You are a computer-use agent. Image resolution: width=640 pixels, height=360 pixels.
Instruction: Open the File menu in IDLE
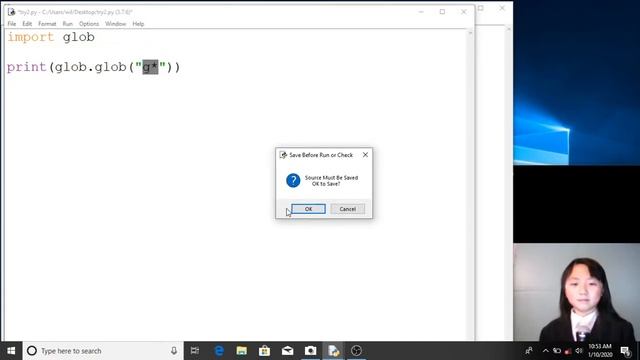coord(12,24)
